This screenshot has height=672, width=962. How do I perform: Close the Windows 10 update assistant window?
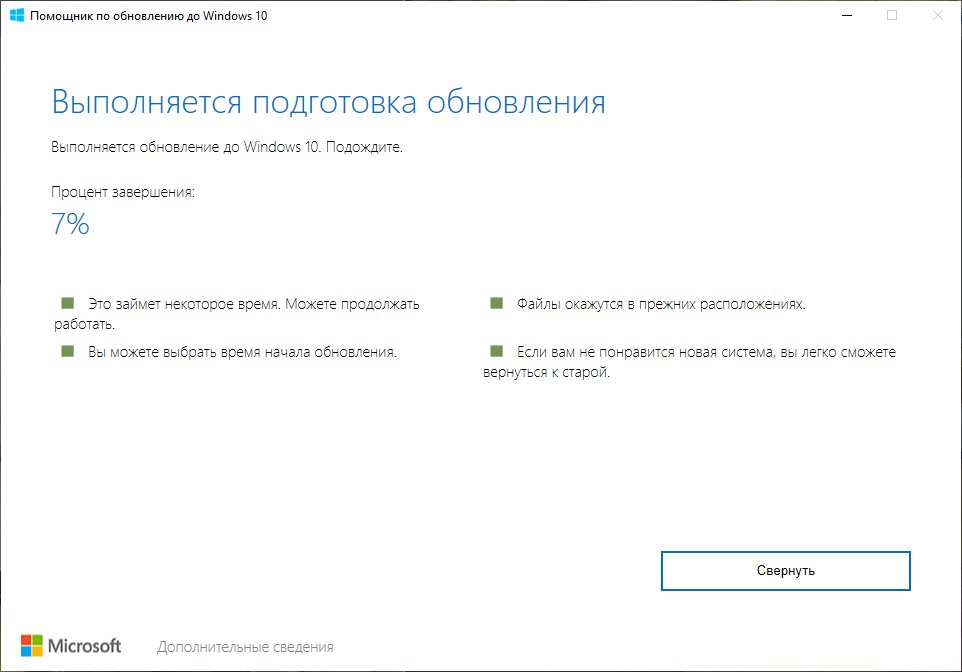coord(938,15)
